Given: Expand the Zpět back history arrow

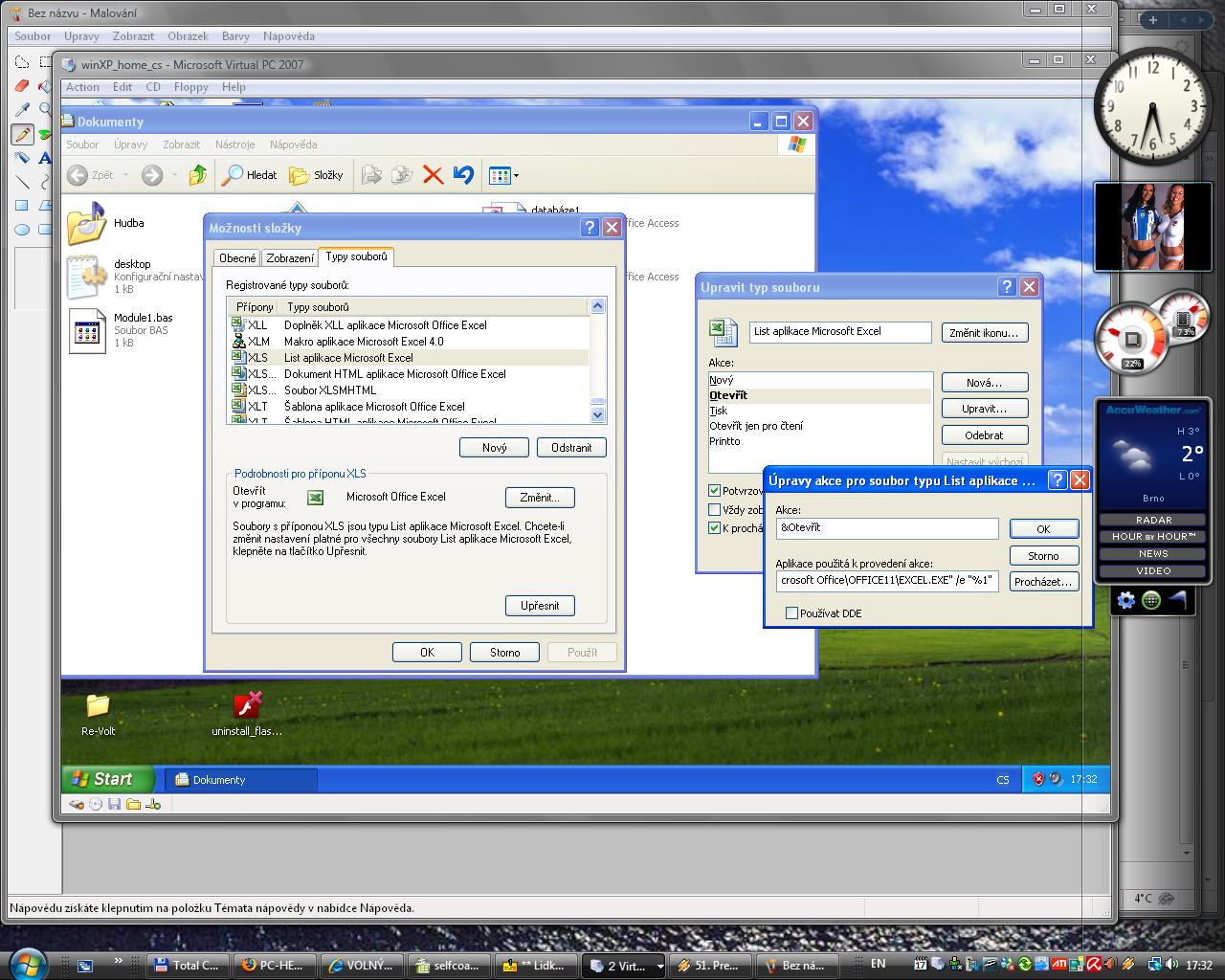Looking at the screenshot, I should click(x=125, y=176).
